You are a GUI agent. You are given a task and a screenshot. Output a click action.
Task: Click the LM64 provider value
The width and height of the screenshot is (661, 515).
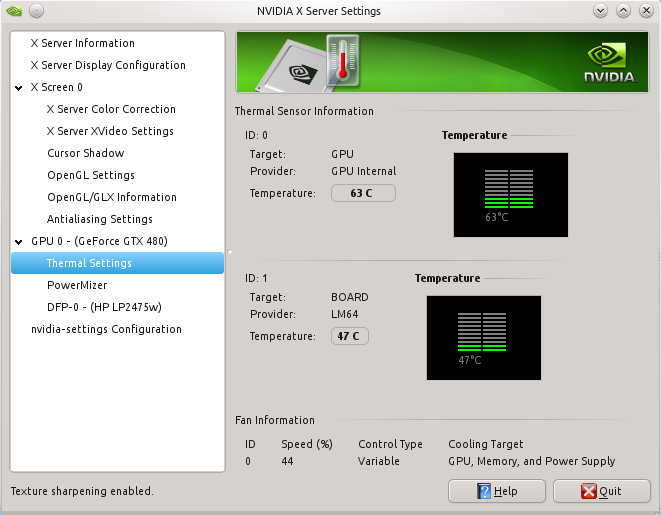coord(344,314)
